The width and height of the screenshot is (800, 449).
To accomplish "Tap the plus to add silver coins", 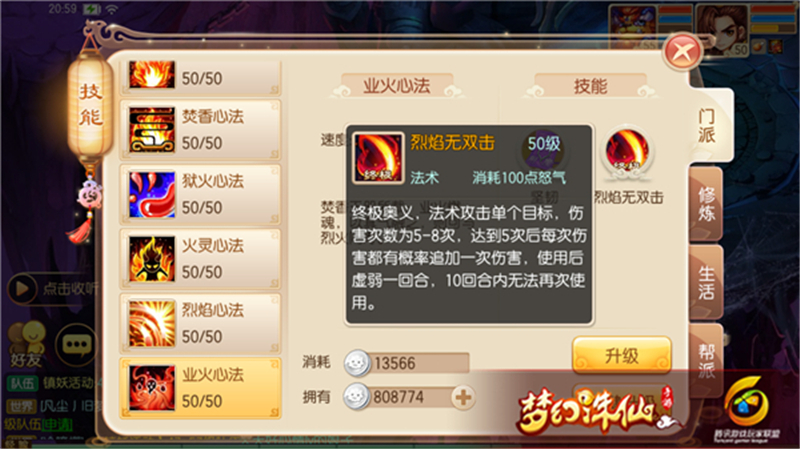I will tap(463, 397).
